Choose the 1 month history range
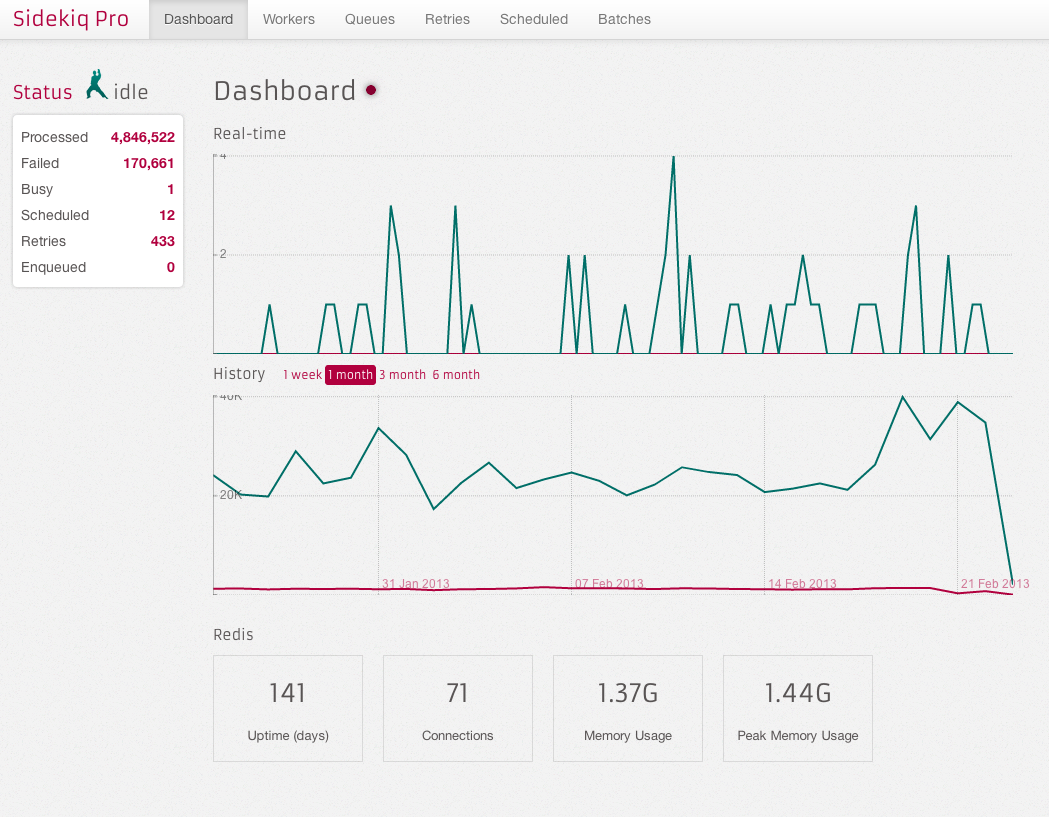Image resolution: width=1049 pixels, height=817 pixels. 350,375
